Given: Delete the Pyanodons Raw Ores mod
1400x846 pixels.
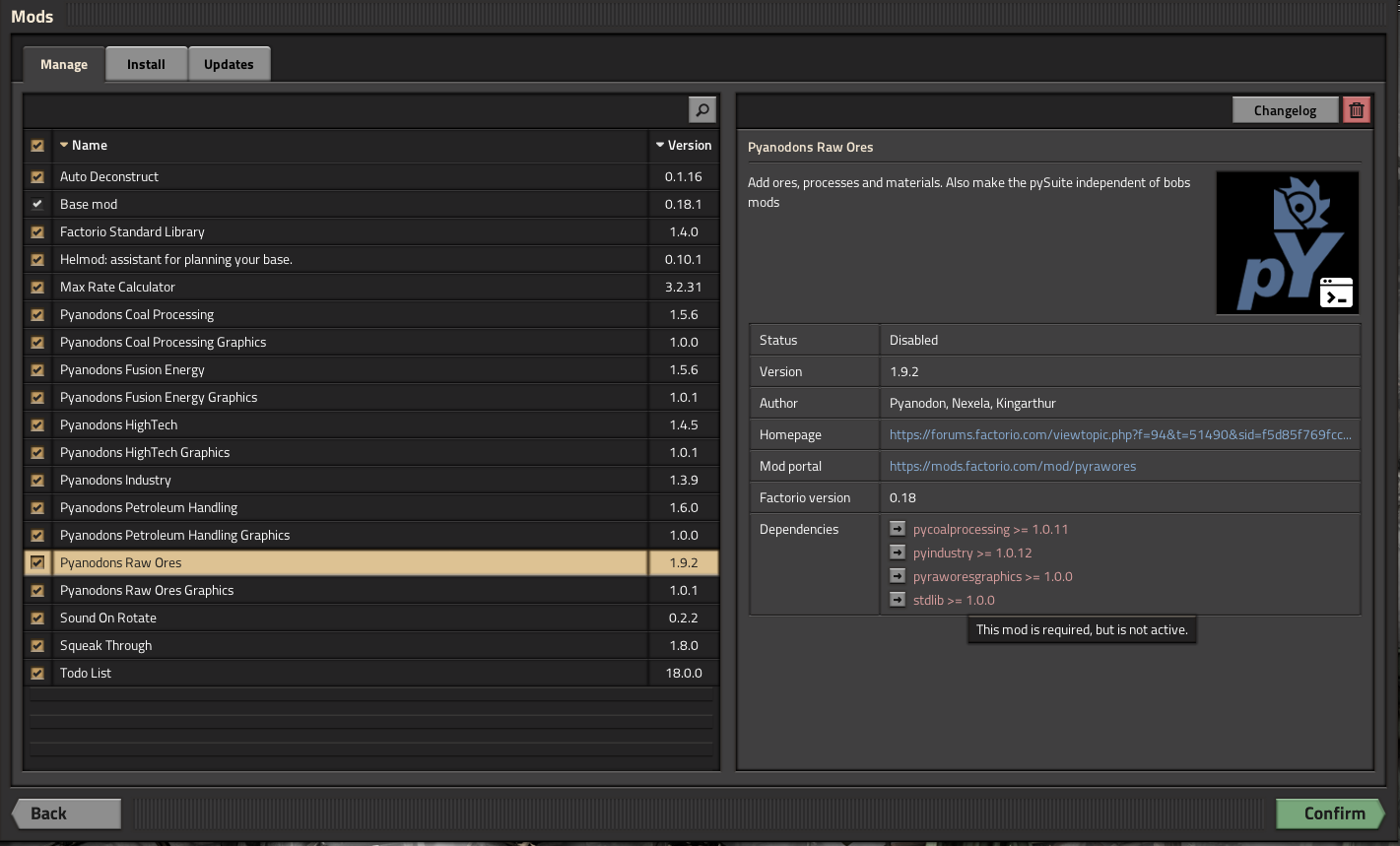Looking at the screenshot, I should pyautogui.click(x=1357, y=110).
